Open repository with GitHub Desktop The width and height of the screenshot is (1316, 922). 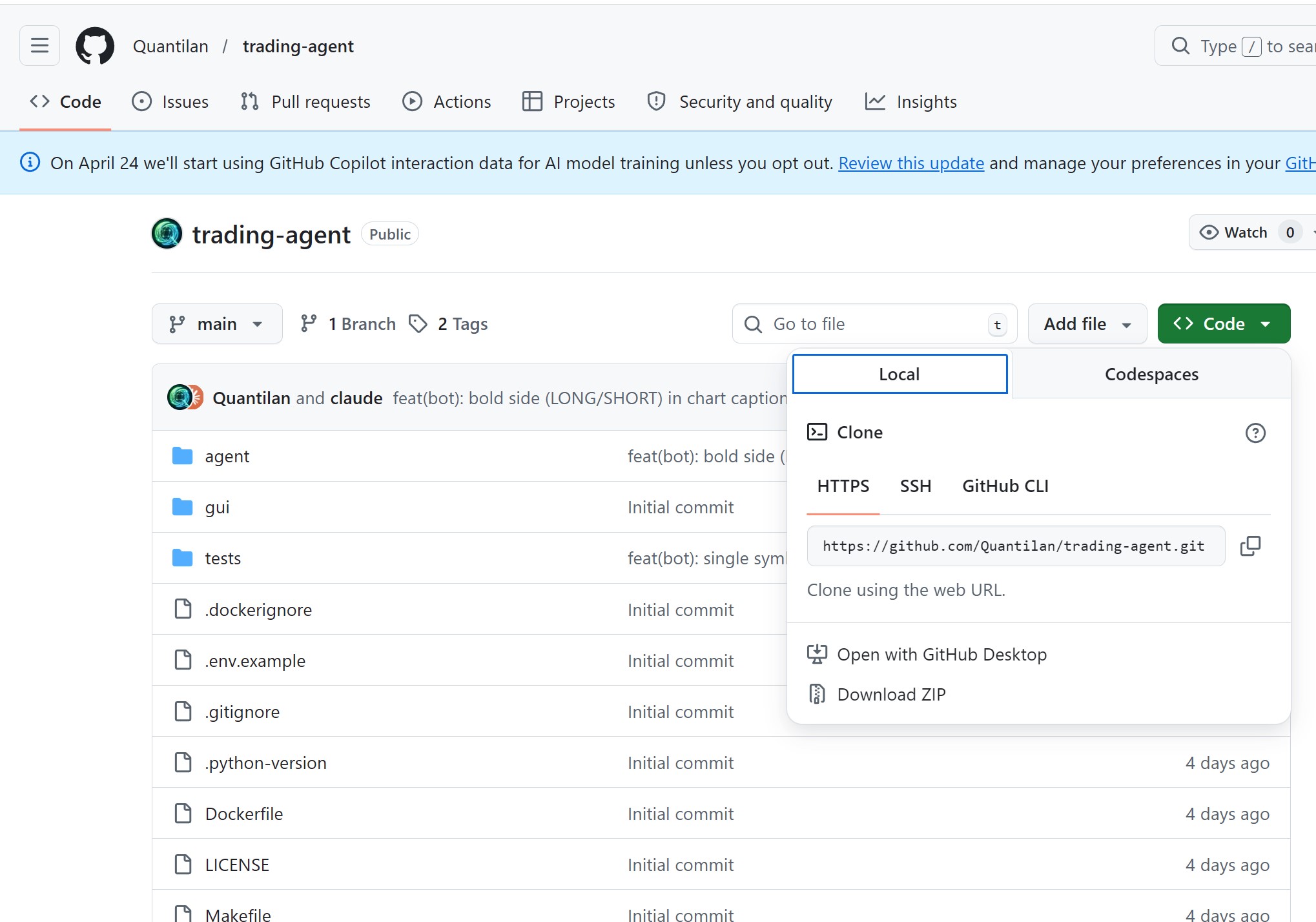coord(942,654)
